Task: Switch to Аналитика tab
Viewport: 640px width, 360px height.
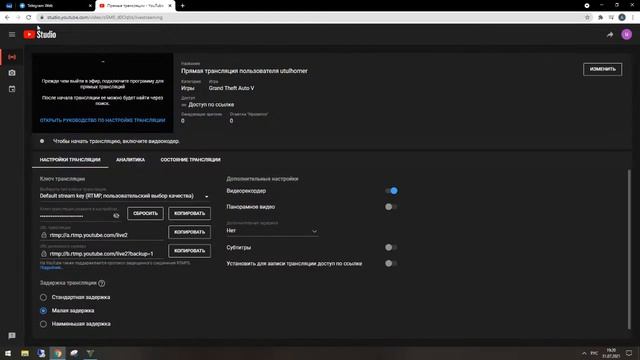Action: [130, 160]
